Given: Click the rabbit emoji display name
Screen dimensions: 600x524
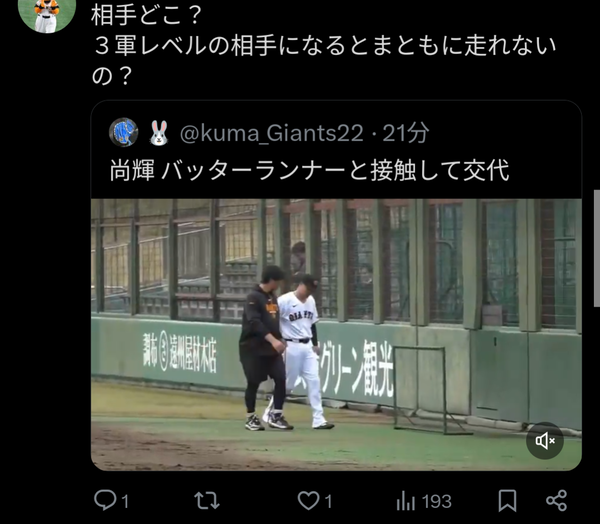Looking at the screenshot, I should pyautogui.click(x=159, y=133).
